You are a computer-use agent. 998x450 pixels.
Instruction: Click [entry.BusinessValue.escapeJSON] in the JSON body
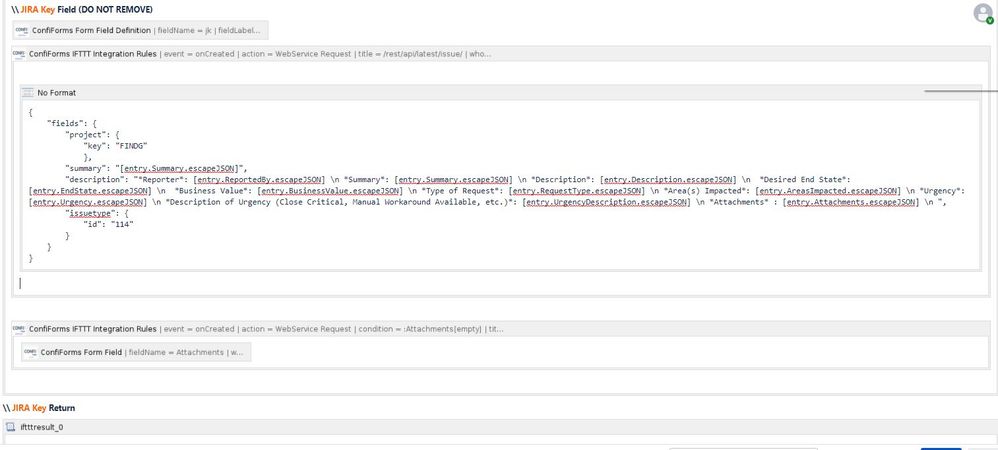pyautogui.click(x=330, y=190)
